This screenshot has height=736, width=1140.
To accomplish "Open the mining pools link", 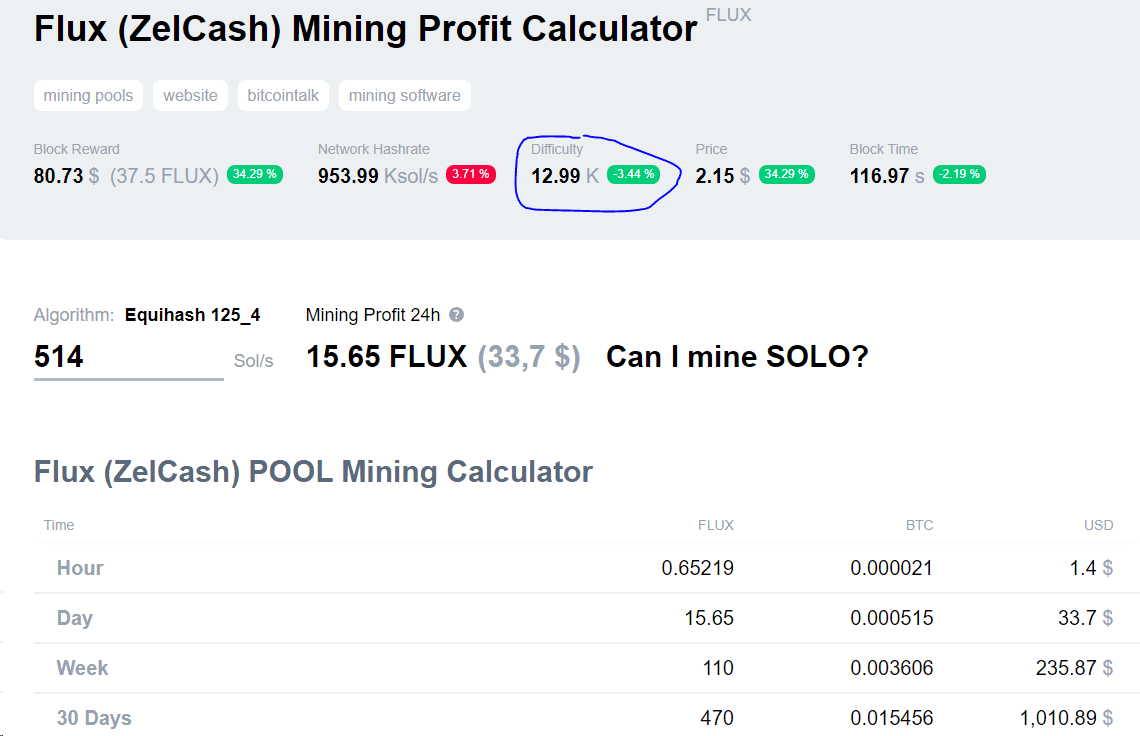I will click(x=88, y=95).
